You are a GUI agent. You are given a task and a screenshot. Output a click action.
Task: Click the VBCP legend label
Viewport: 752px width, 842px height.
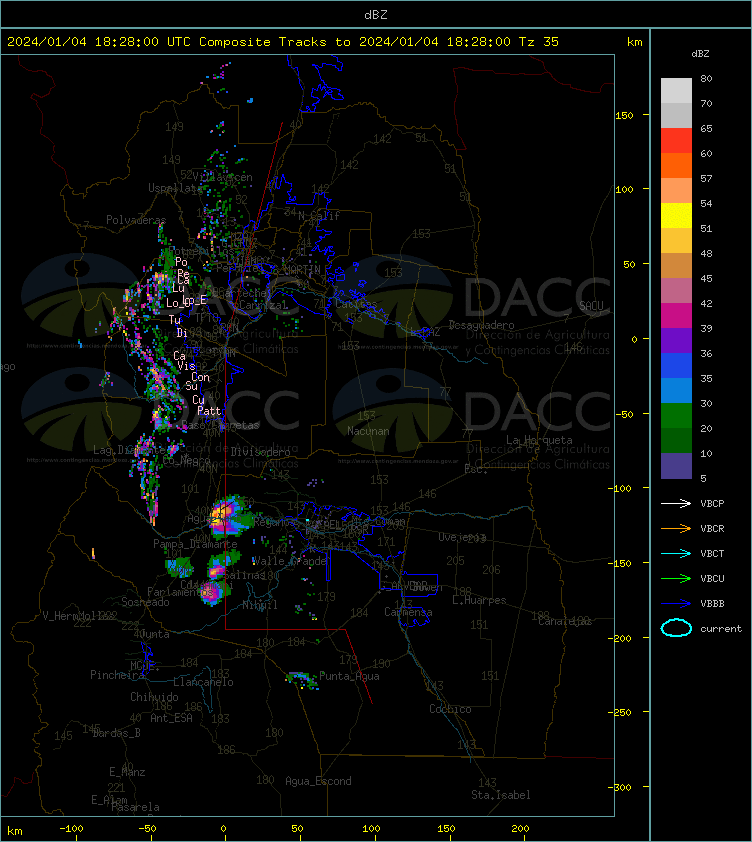point(712,503)
